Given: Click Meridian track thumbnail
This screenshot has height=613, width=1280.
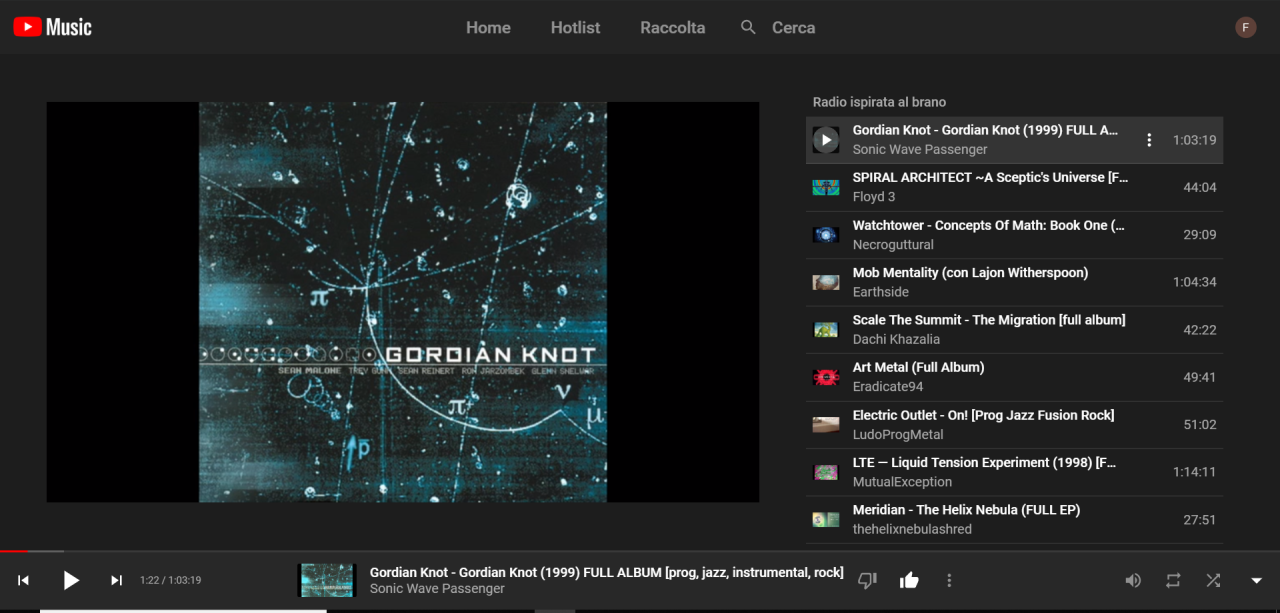Looking at the screenshot, I should [826, 520].
